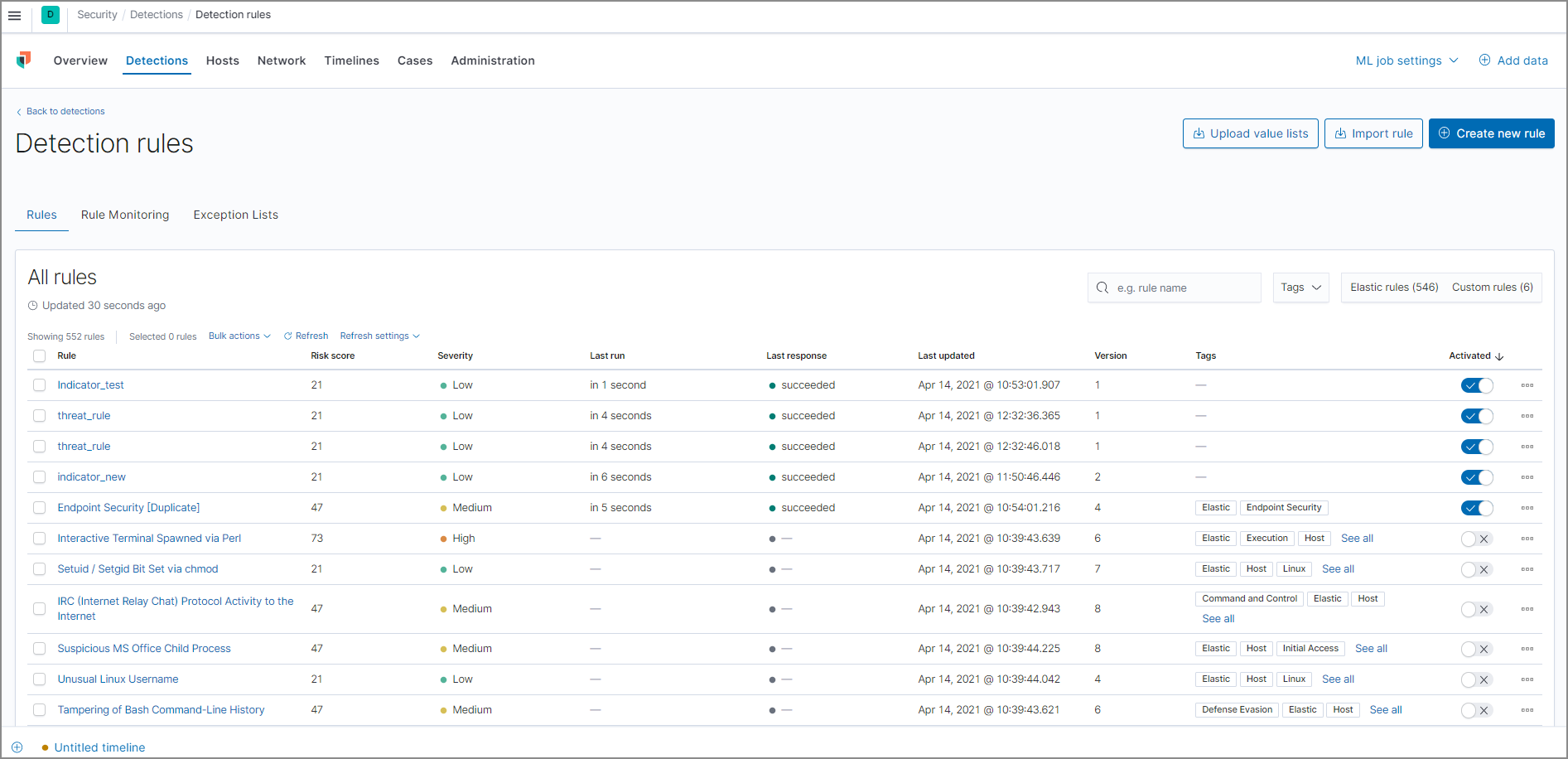Click the D space avatar icon
This screenshot has width=1568, height=759.
[x=51, y=15]
